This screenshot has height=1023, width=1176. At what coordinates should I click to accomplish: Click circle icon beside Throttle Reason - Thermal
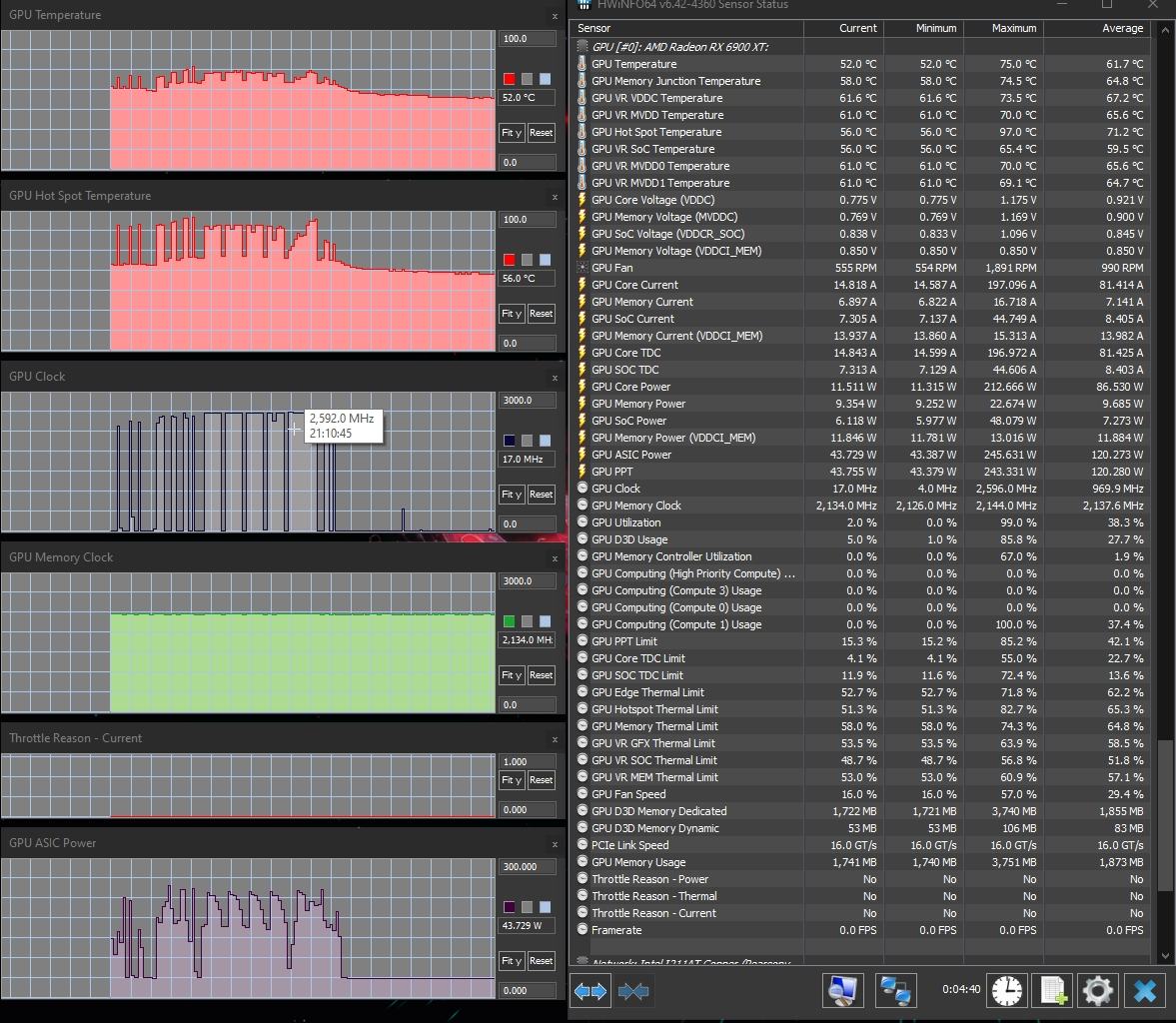[x=582, y=896]
